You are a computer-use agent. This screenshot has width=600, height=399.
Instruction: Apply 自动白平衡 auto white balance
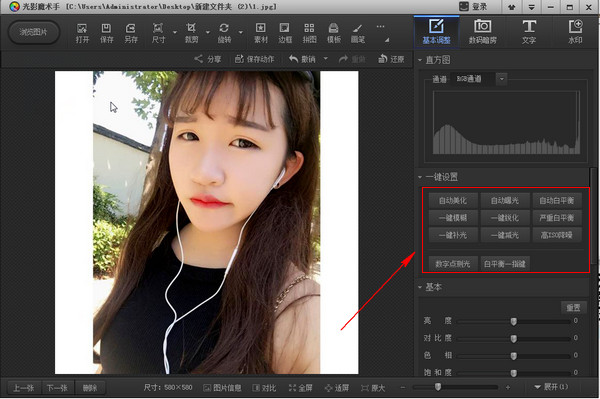[557, 200]
